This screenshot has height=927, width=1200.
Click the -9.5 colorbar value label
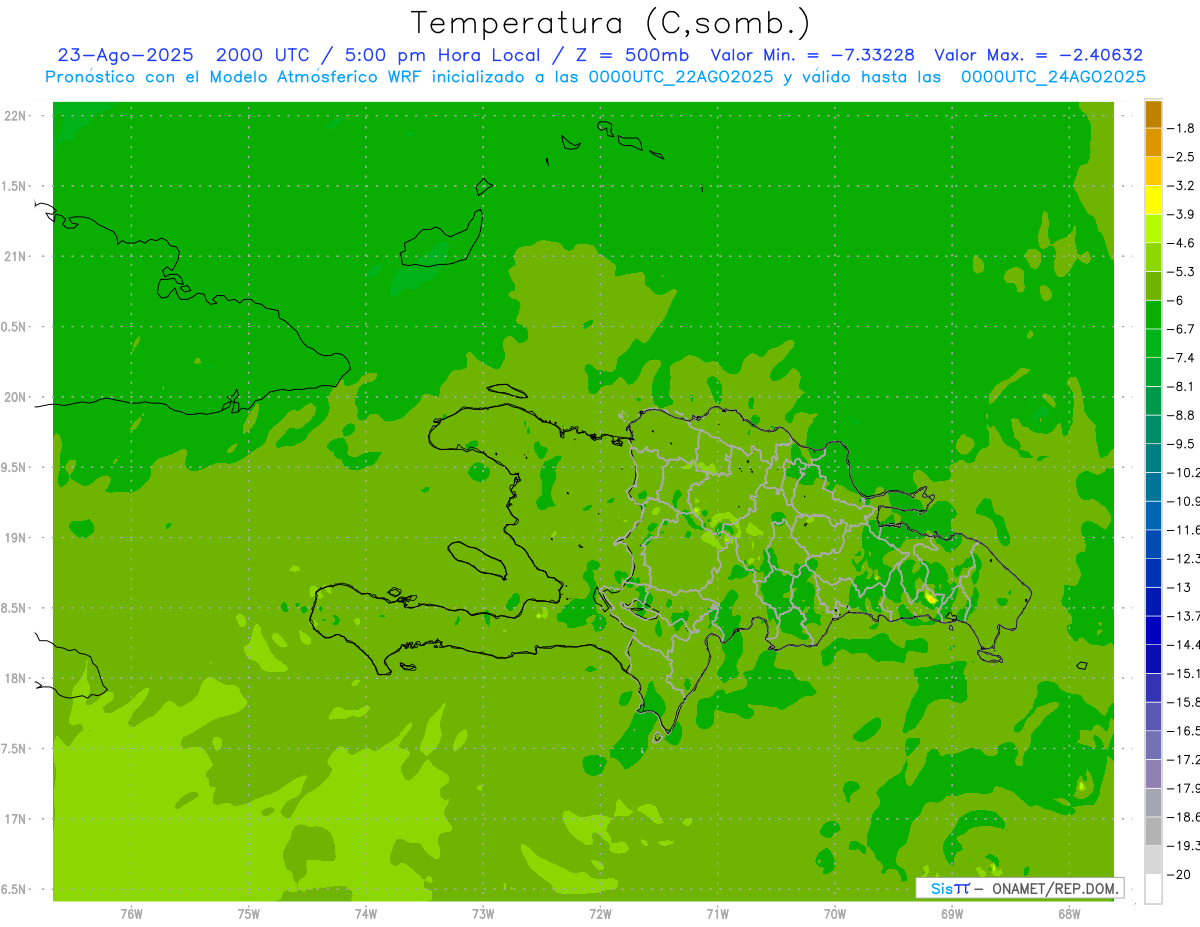click(1182, 443)
